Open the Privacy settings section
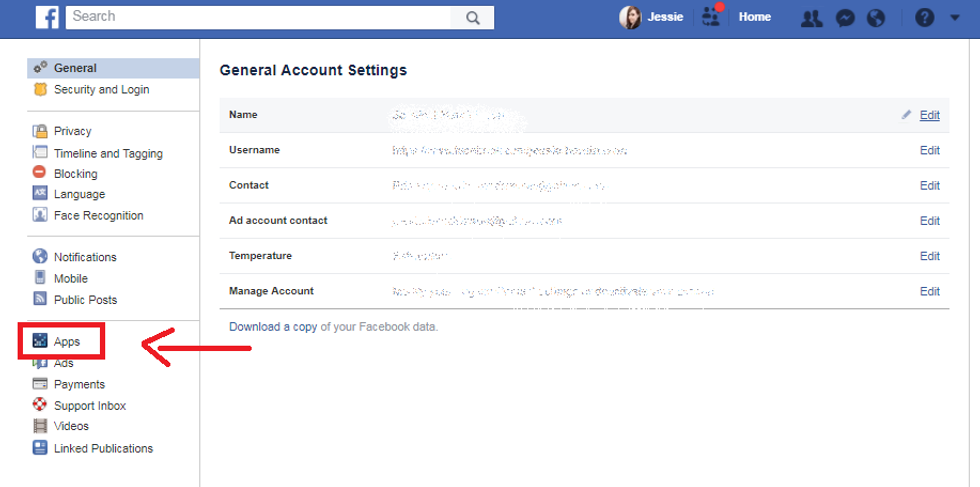 pos(72,131)
